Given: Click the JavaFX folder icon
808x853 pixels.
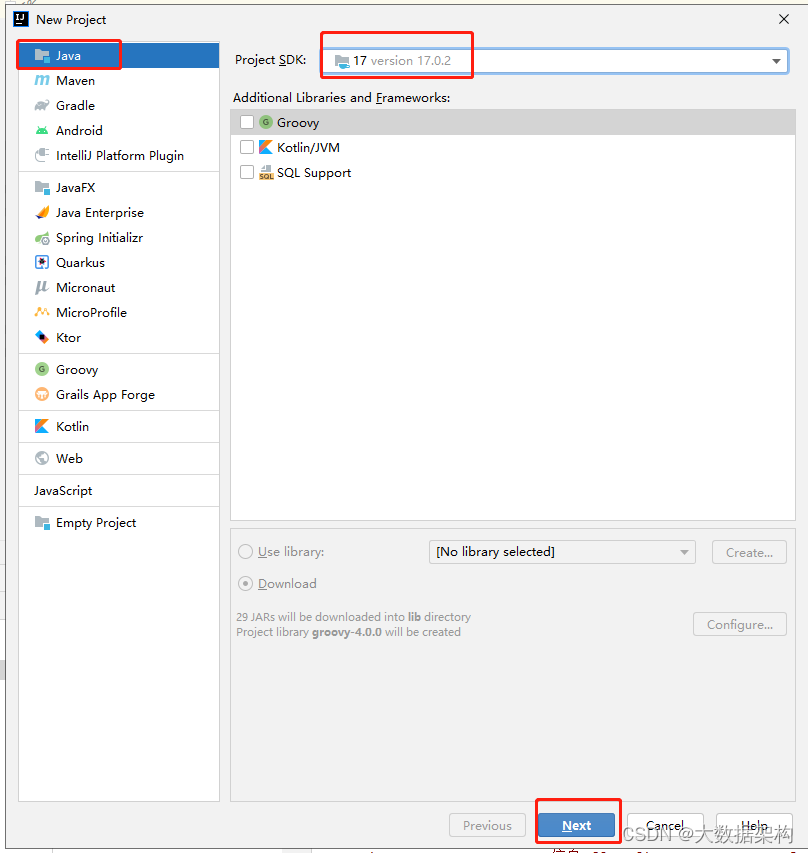Looking at the screenshot, I should point(42,188).
